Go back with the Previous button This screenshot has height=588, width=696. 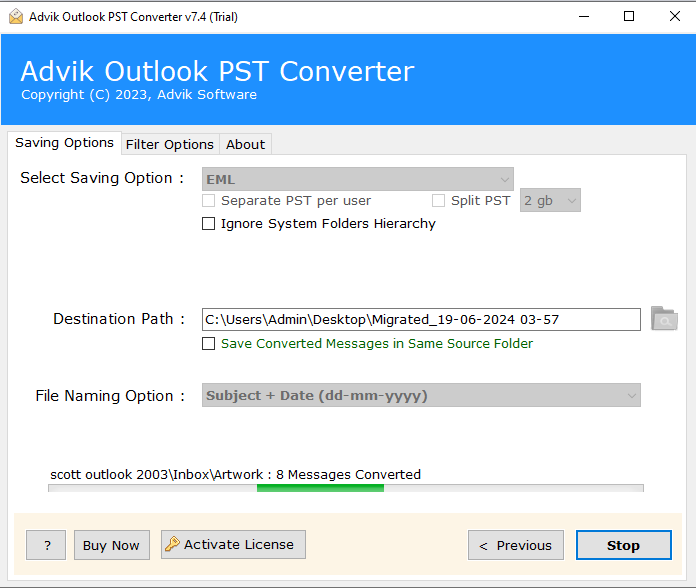pos(516,545)
